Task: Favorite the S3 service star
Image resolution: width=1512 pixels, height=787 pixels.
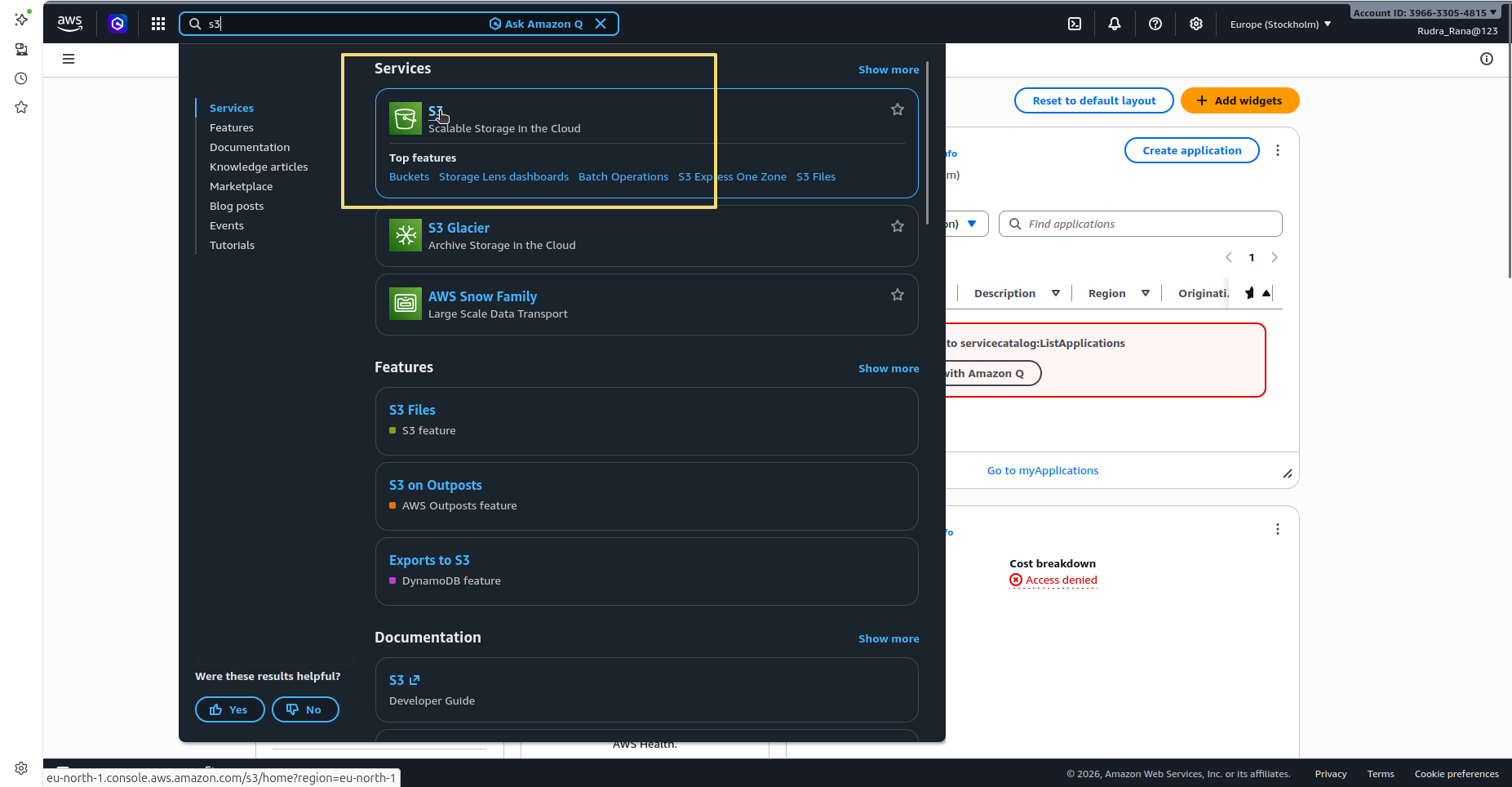Action: tap(898, 109)
